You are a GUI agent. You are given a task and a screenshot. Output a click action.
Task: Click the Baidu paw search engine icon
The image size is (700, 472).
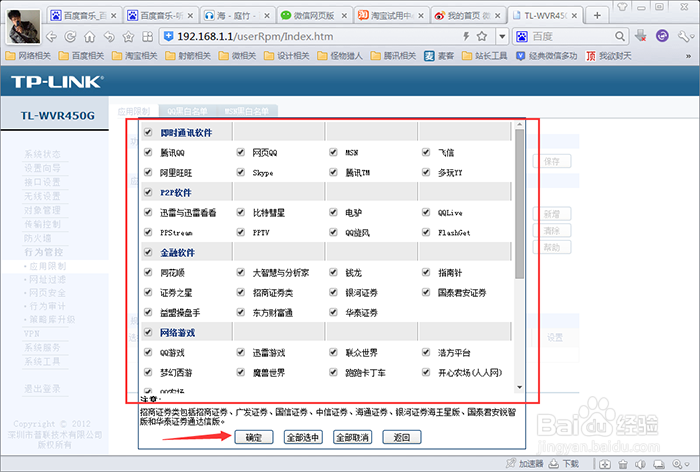[522, 37]
